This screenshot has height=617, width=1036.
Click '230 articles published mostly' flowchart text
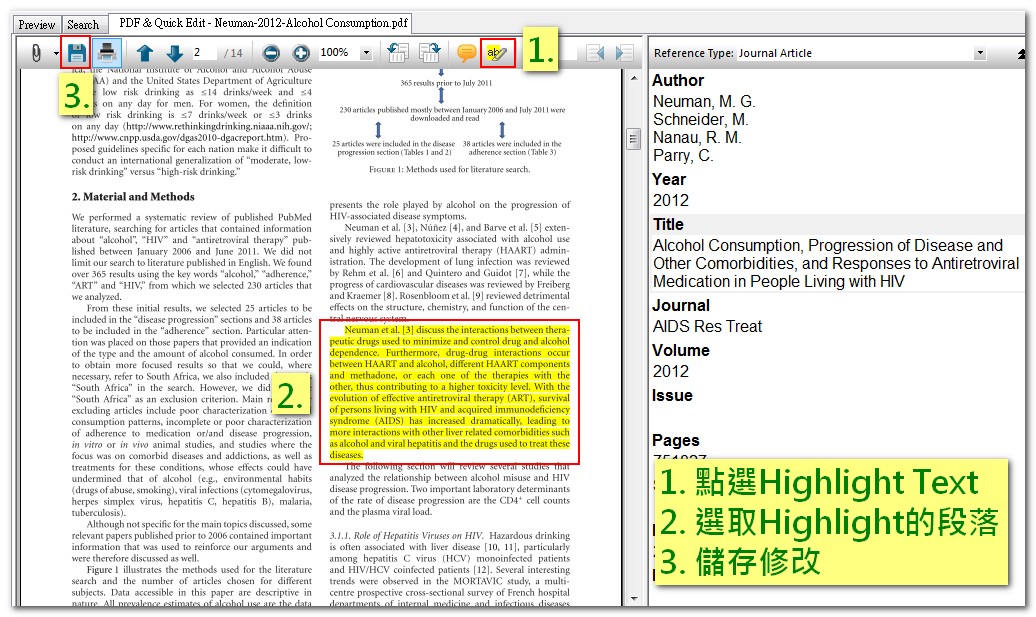point(453,114)
